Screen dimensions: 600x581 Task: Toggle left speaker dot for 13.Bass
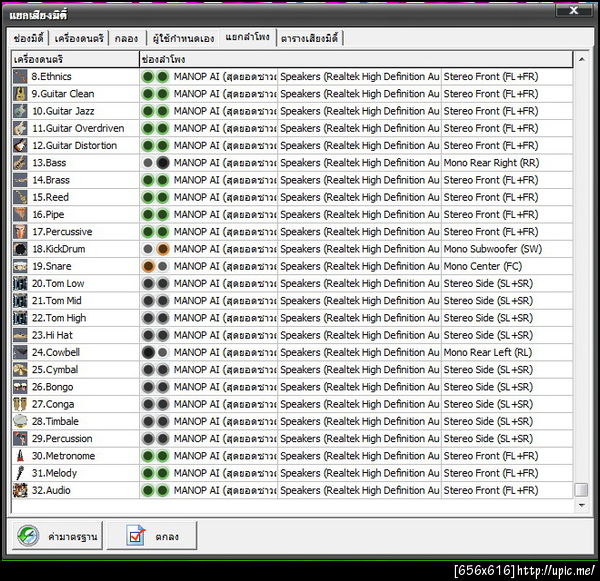(148, 163)
